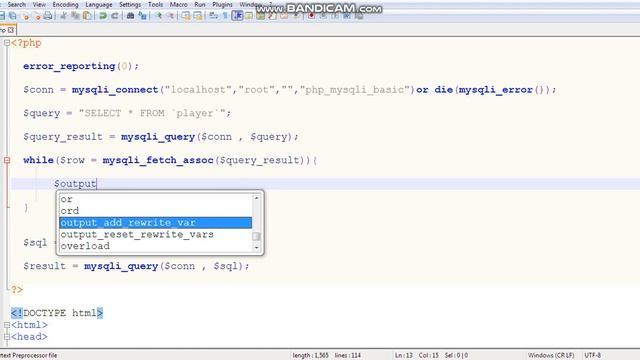
Task: Collapse the <html> tag fold marker
Action: click(7, 325)
